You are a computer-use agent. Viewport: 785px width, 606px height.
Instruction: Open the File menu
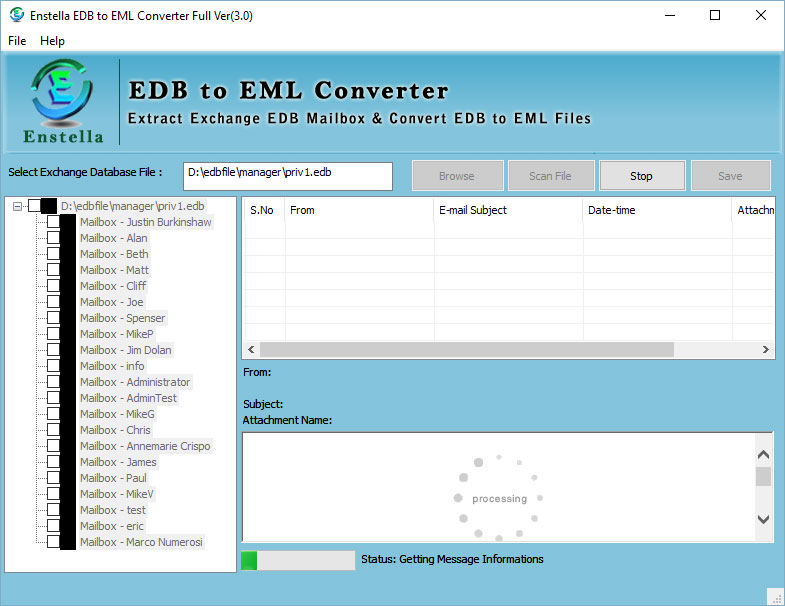tap(17, 41)
